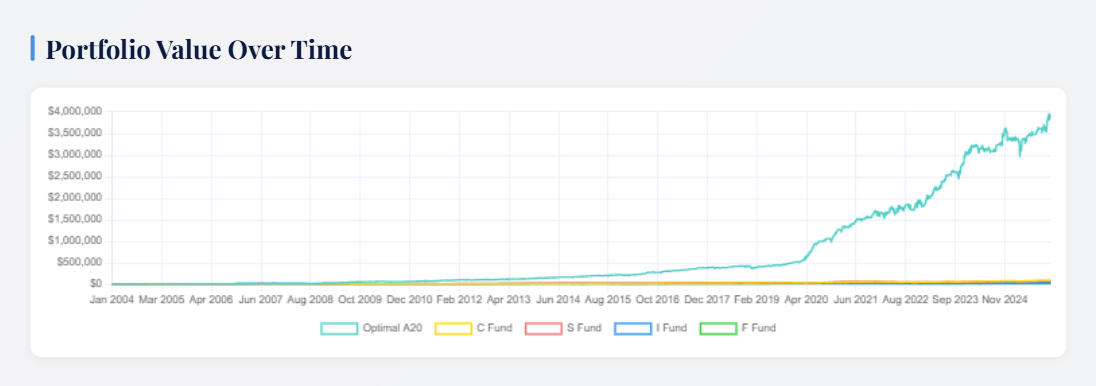Viewport: 1096px width, 386px height.
Task: Click the Dec 2017 x-axis label
Action: tap(707, 299)
